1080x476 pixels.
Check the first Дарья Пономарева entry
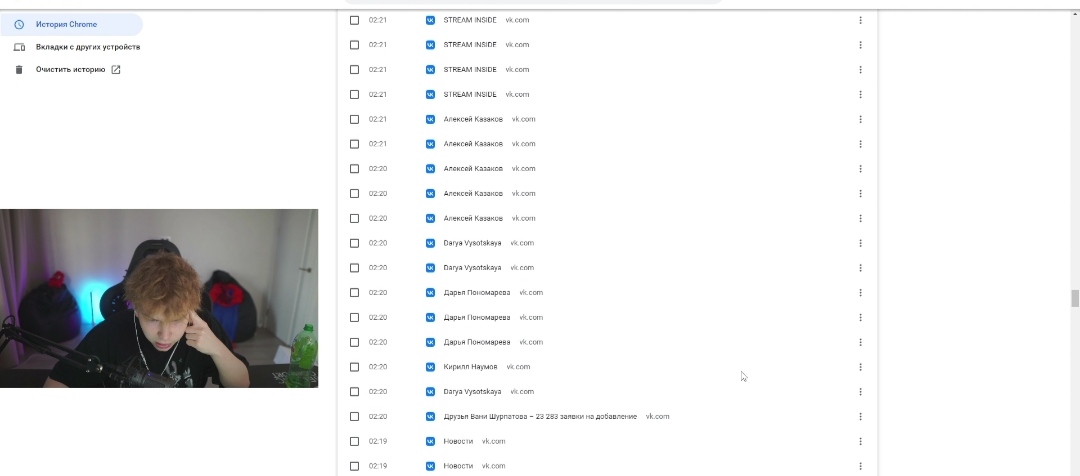click(354, 293)
